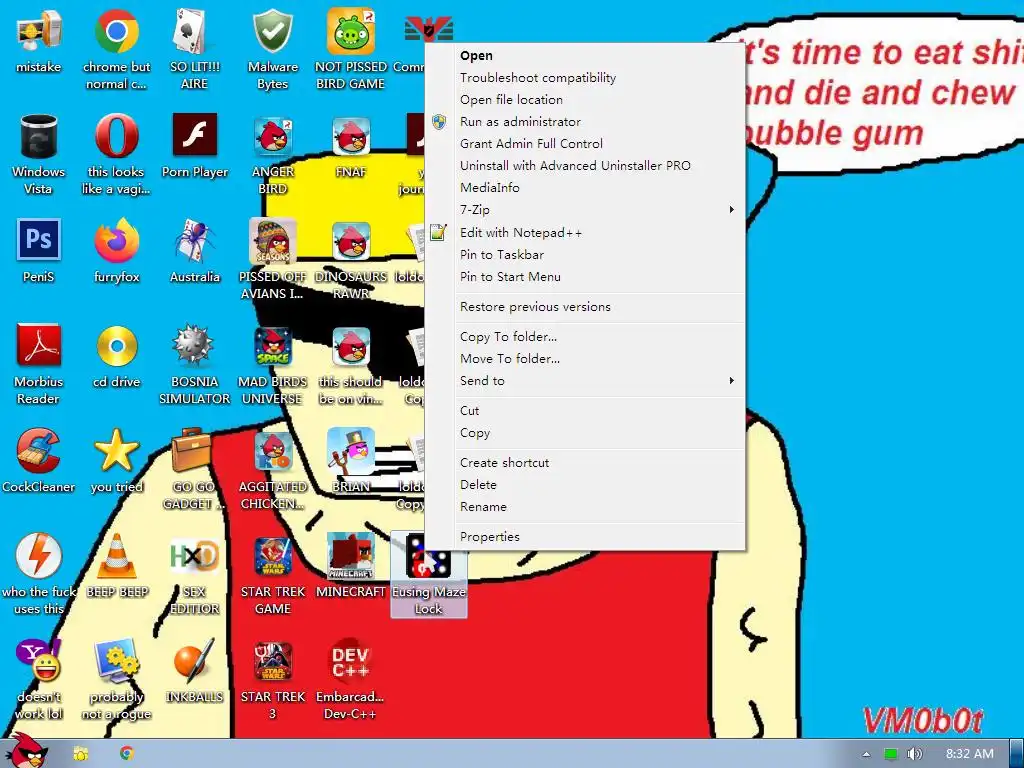Choose Move To folder...
The height and width of the screenshot is (768, 1024).
[x=584, y=359]
